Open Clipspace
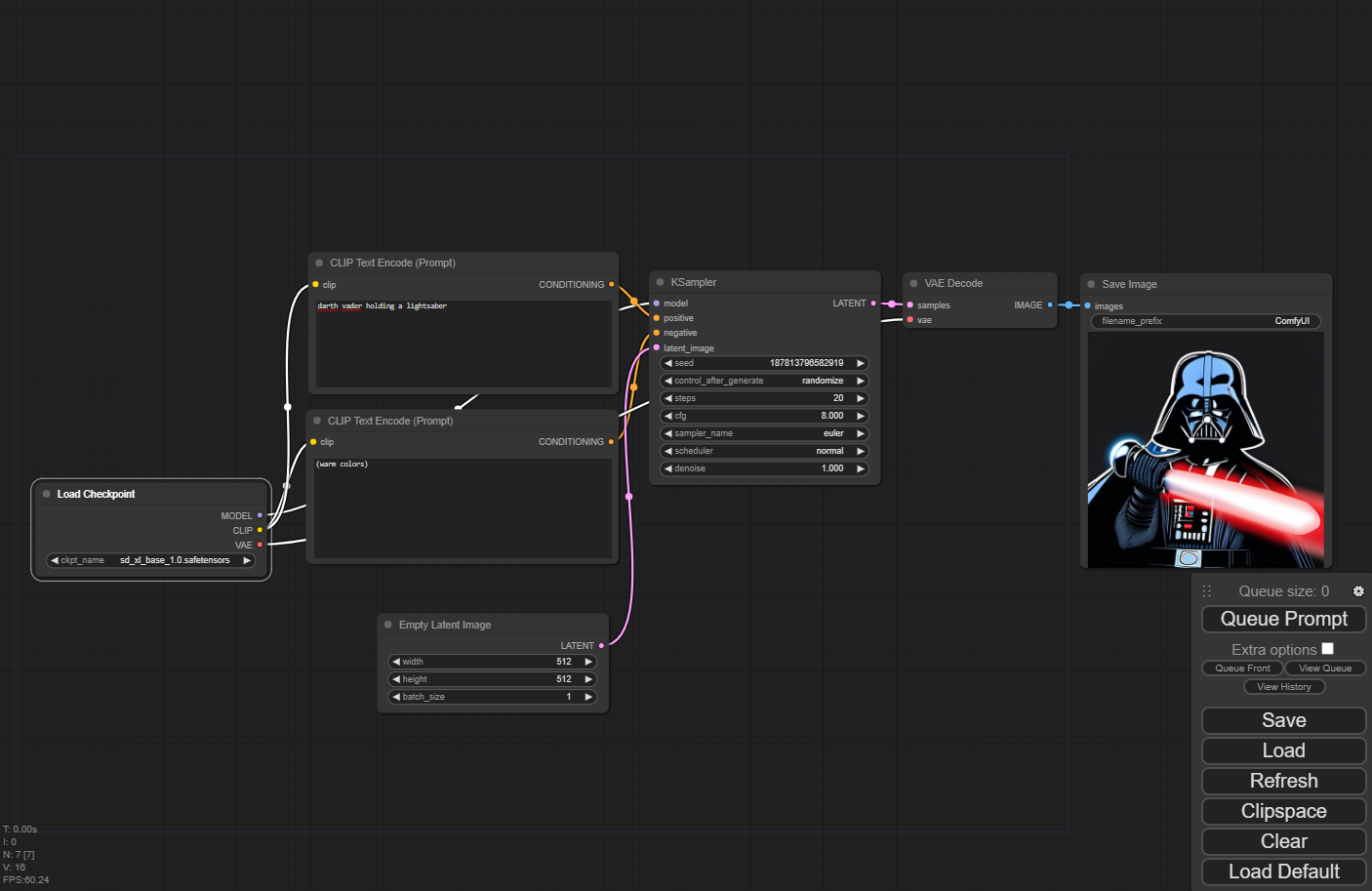The image size is (1372, 891). pyautogui.click(x=1283, y=811)
